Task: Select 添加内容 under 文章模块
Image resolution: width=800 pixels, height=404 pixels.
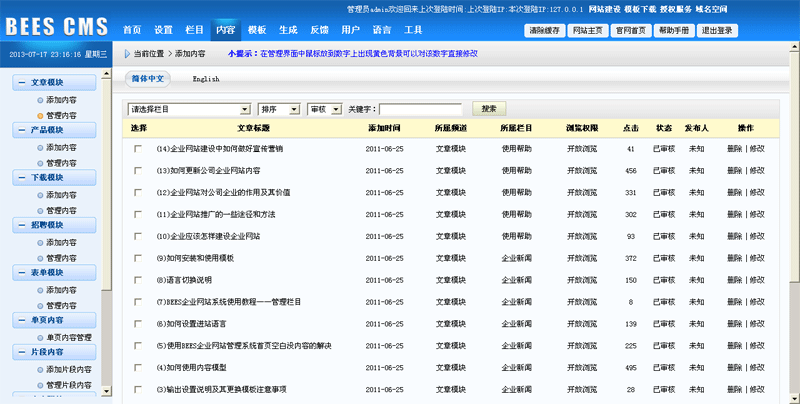Action: coord(61,100)
